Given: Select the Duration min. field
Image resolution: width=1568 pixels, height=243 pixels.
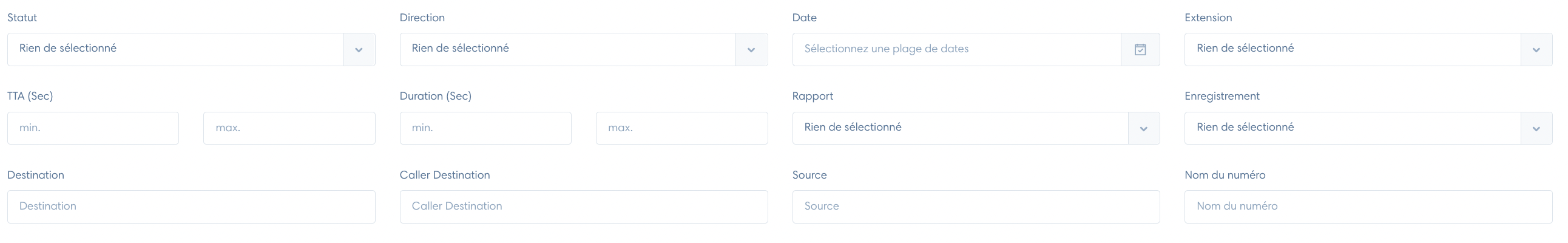Looking at the screenshot, I should pos(485,128).
